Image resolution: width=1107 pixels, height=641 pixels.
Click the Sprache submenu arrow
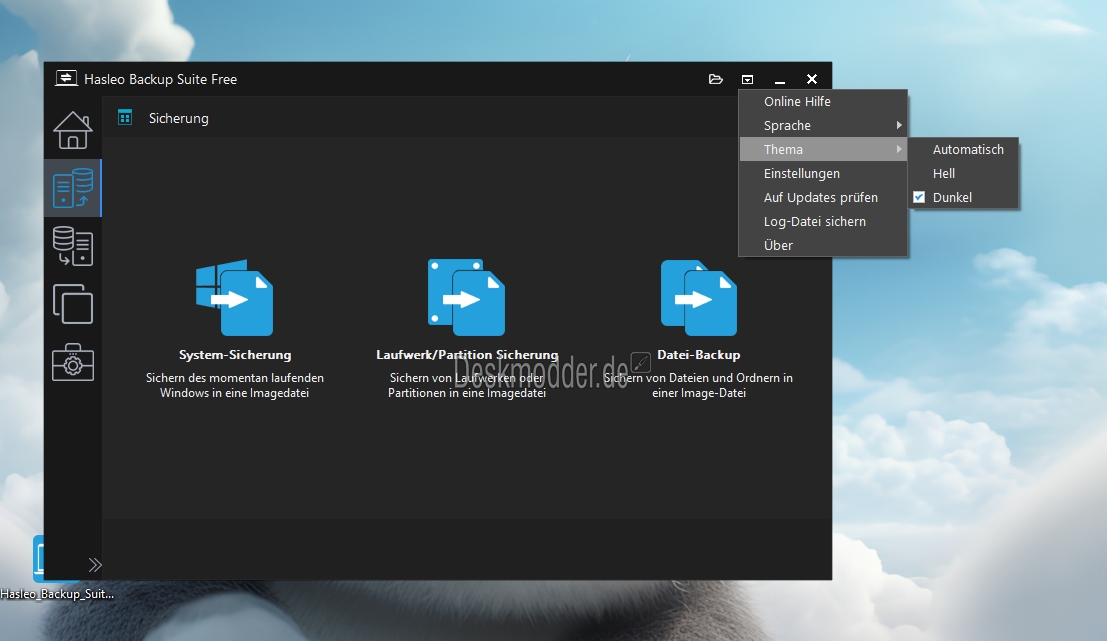click(x=899, y=126)
